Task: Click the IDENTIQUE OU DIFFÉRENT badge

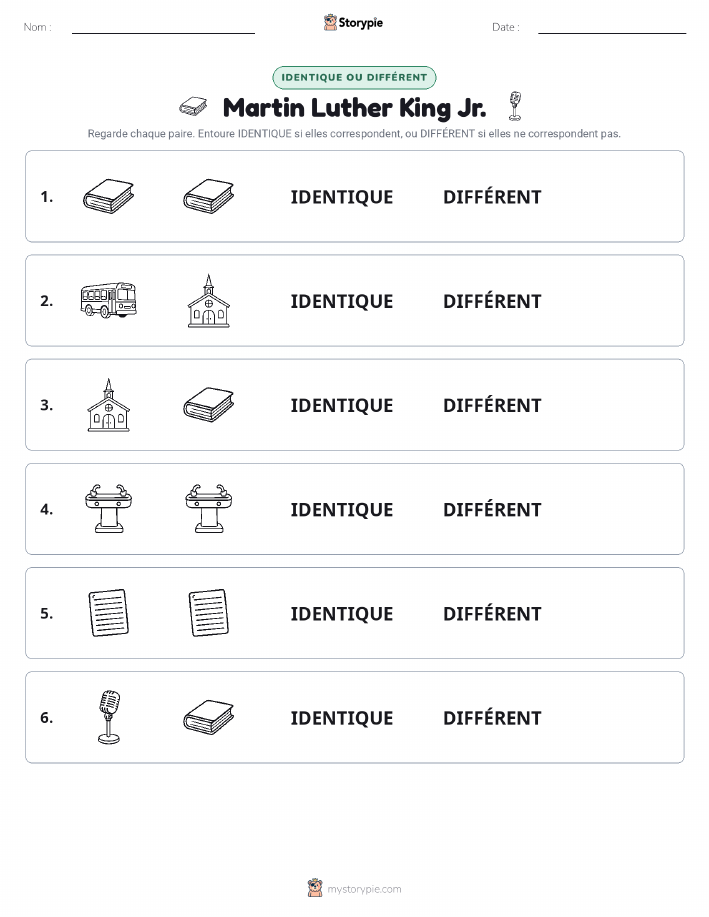Action: pos(354,77)
